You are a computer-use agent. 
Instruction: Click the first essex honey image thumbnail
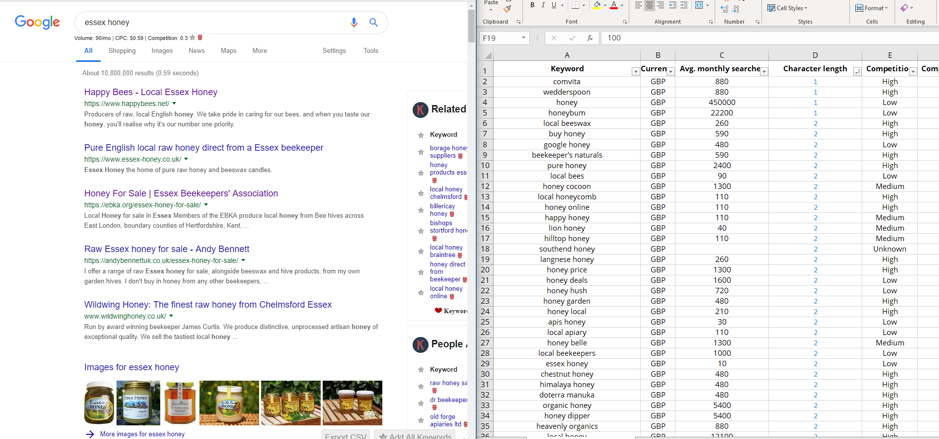tap(99, 402)
